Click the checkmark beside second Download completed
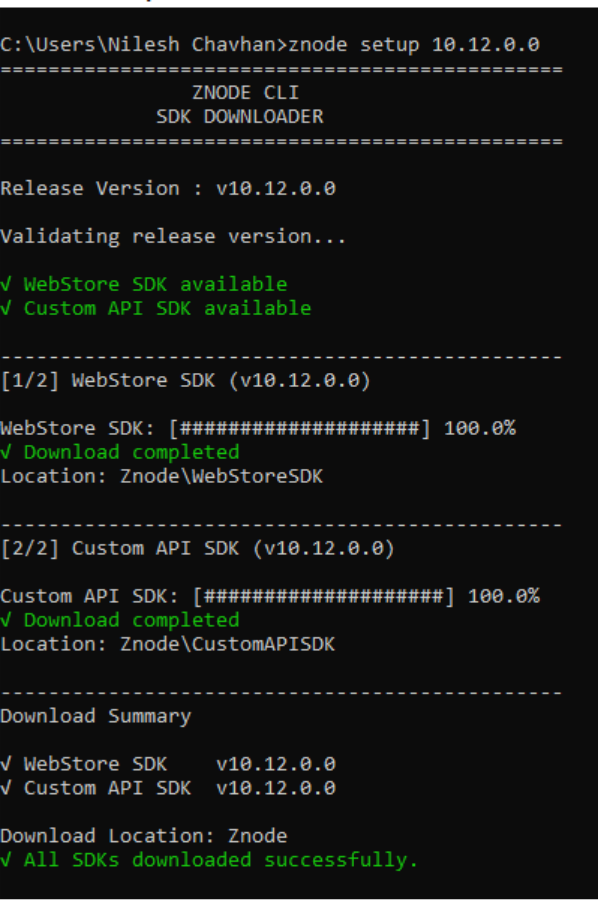The image size is (598, 900). click(x=6, y=620)
